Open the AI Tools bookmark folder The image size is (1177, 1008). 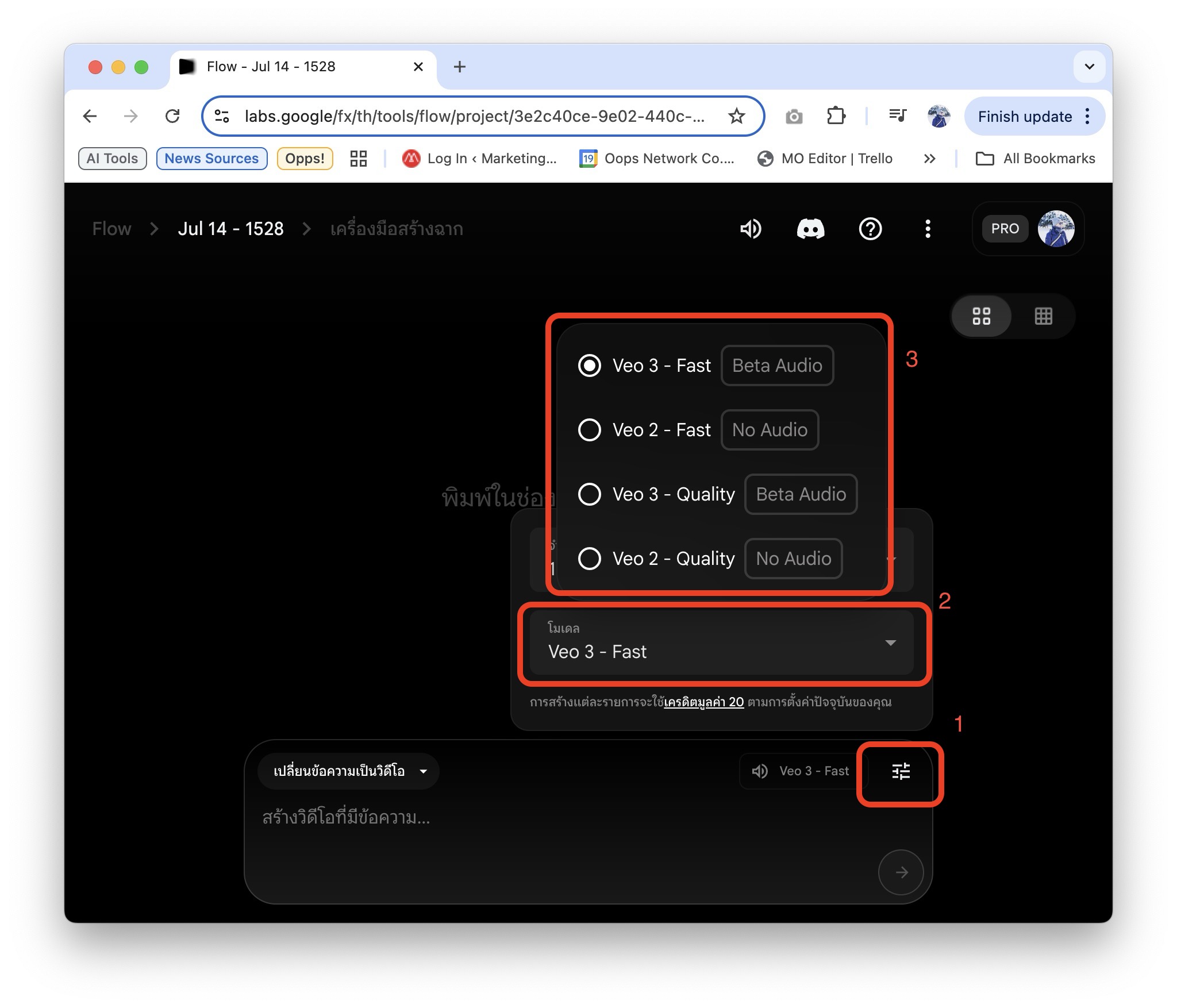click(x=113, y=159)
